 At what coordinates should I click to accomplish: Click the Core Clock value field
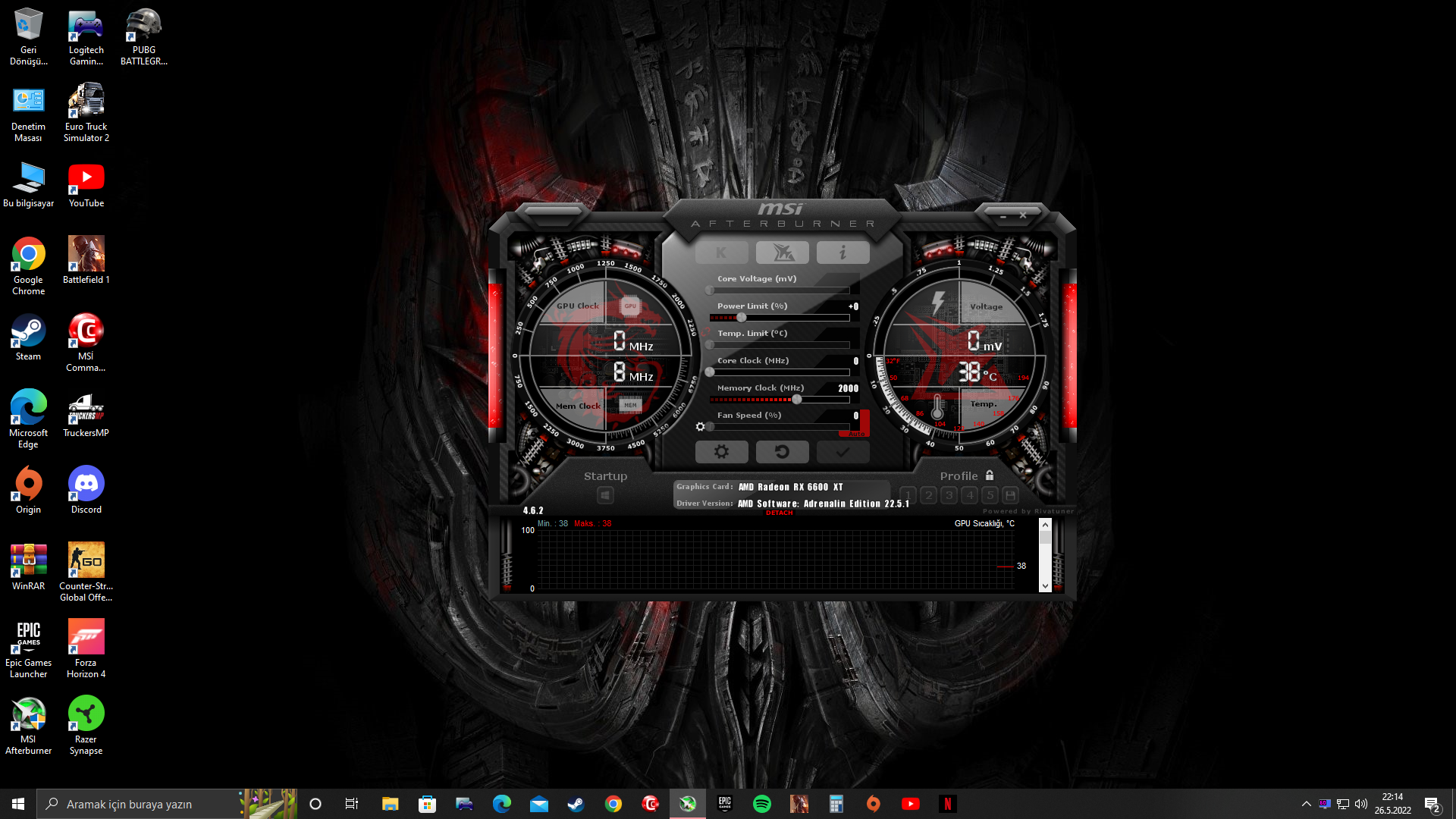click(x=855, y=361)
